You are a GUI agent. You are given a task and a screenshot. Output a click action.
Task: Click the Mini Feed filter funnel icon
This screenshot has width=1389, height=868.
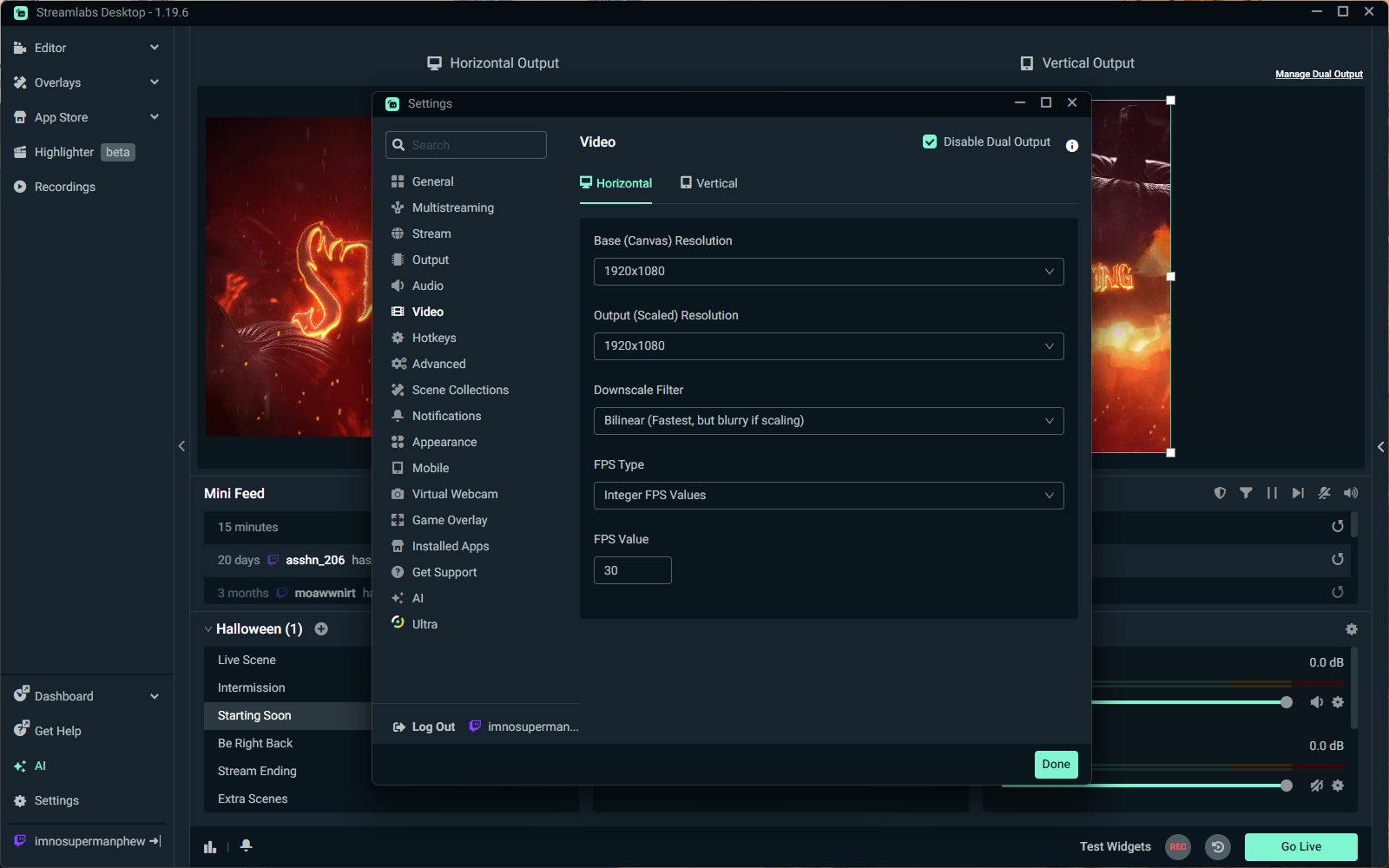coord(1246,493)
